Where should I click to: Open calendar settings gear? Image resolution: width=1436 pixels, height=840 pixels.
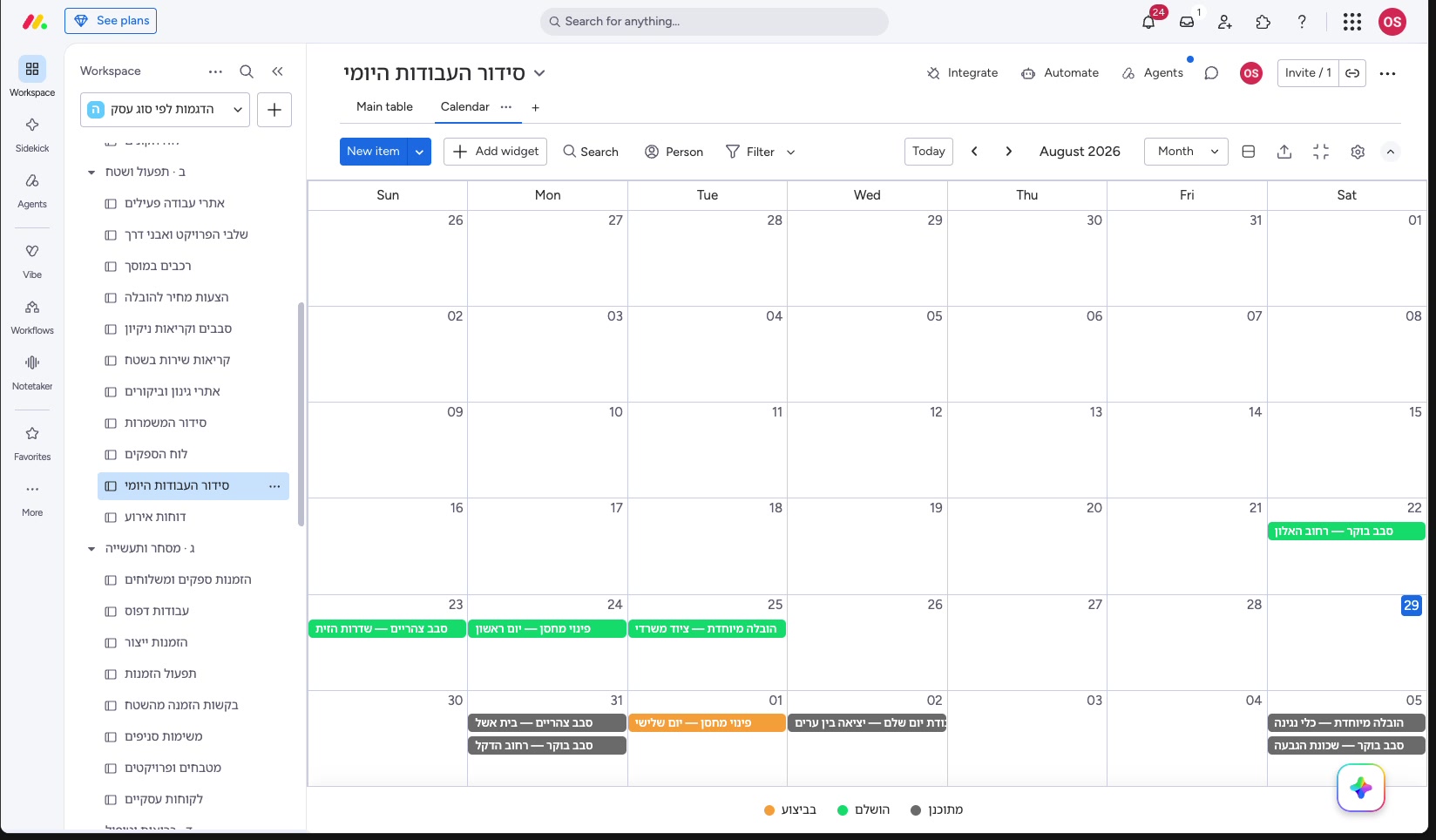click(x=1358, y=152)
